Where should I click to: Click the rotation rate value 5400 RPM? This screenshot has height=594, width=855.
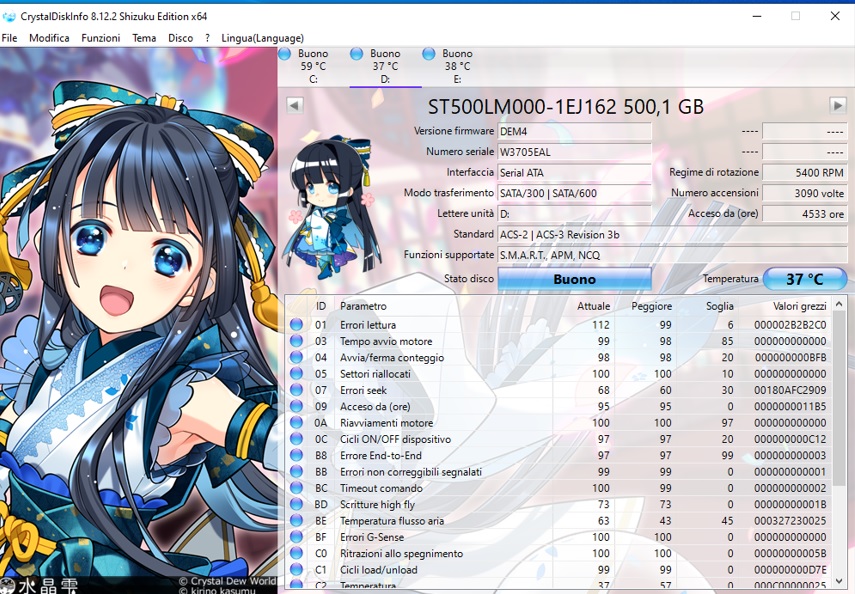(x=805, y=173)
